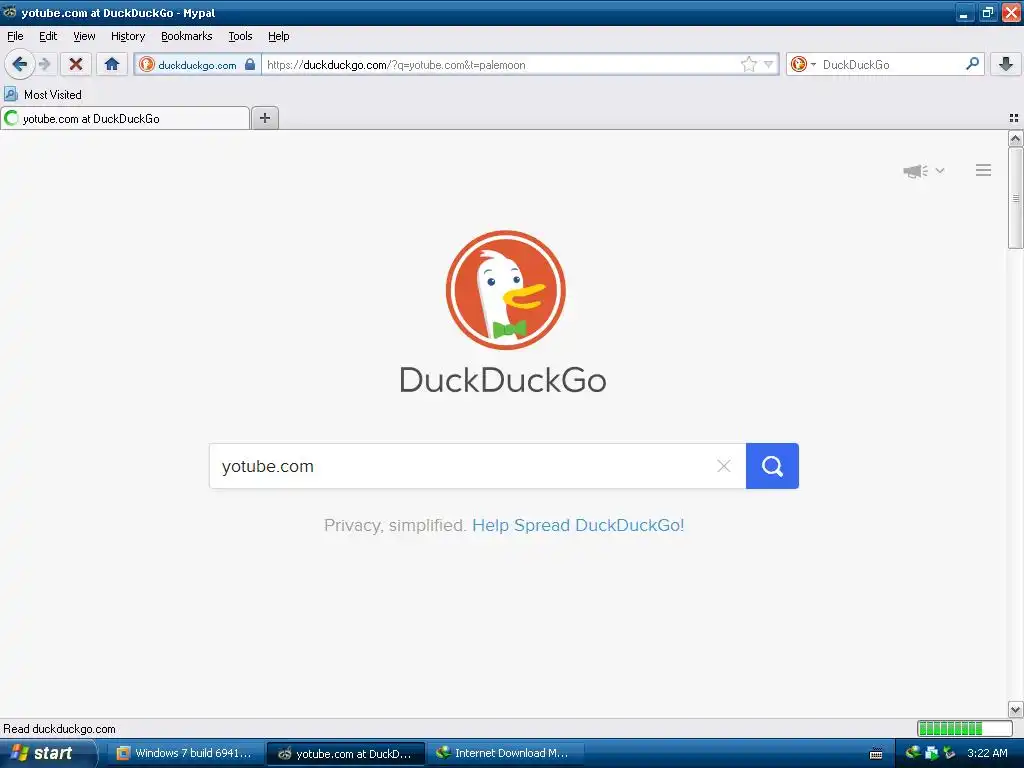Click the toolbar search magnifier icon

(972, 63)
